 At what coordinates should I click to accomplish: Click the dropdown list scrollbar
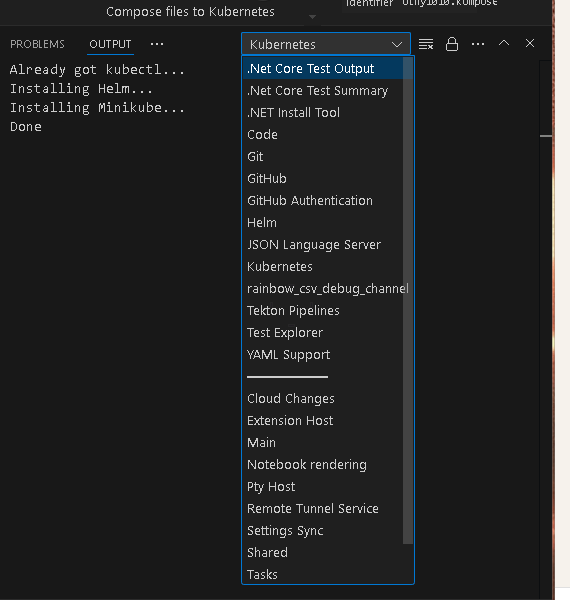click(x=408, y=300)
